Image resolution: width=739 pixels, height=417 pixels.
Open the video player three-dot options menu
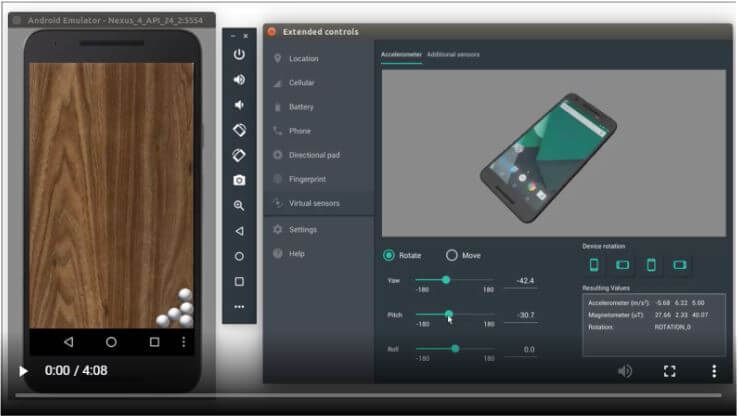click(713, 371)
